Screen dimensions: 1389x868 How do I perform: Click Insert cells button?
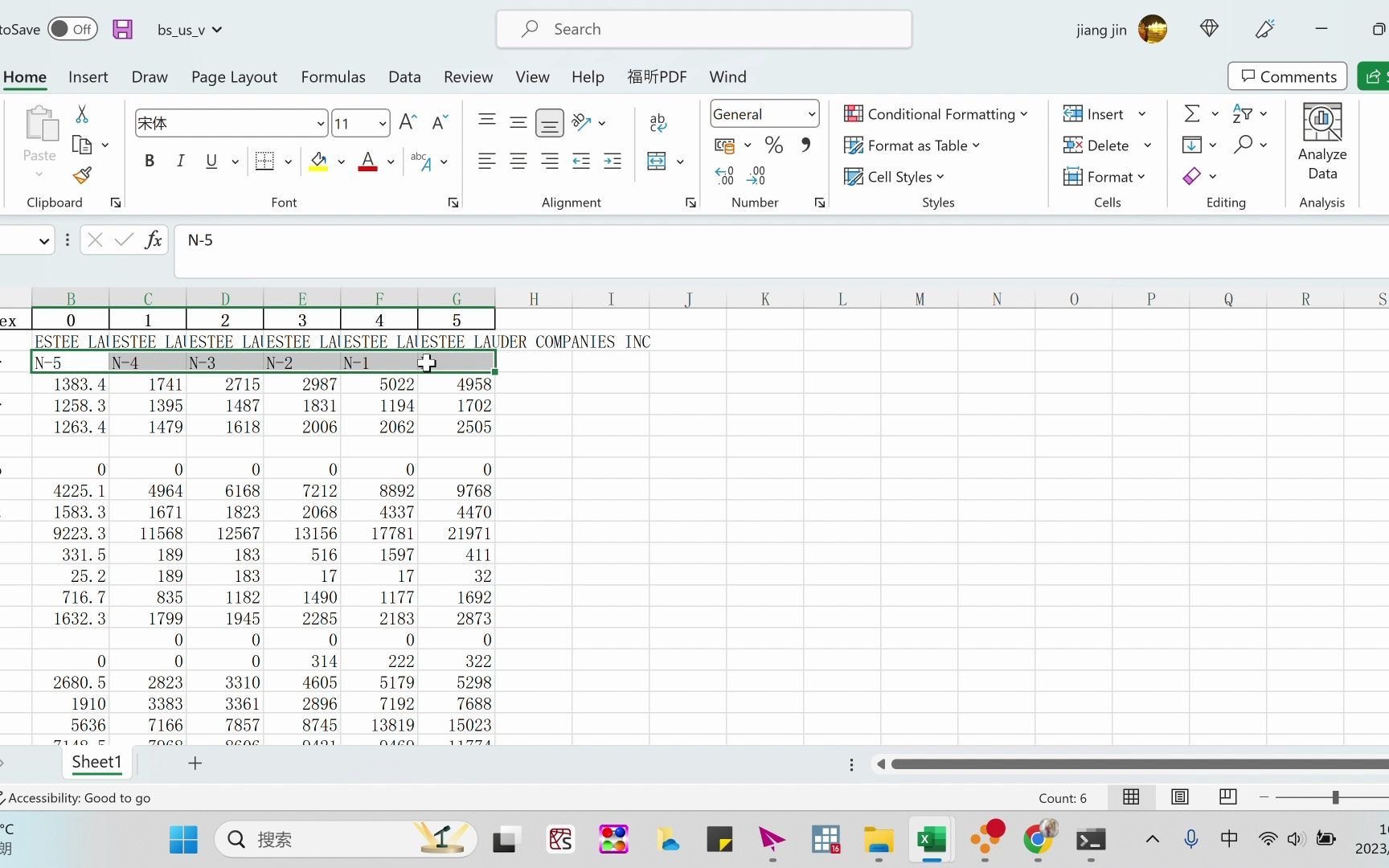coord(1093,114)
